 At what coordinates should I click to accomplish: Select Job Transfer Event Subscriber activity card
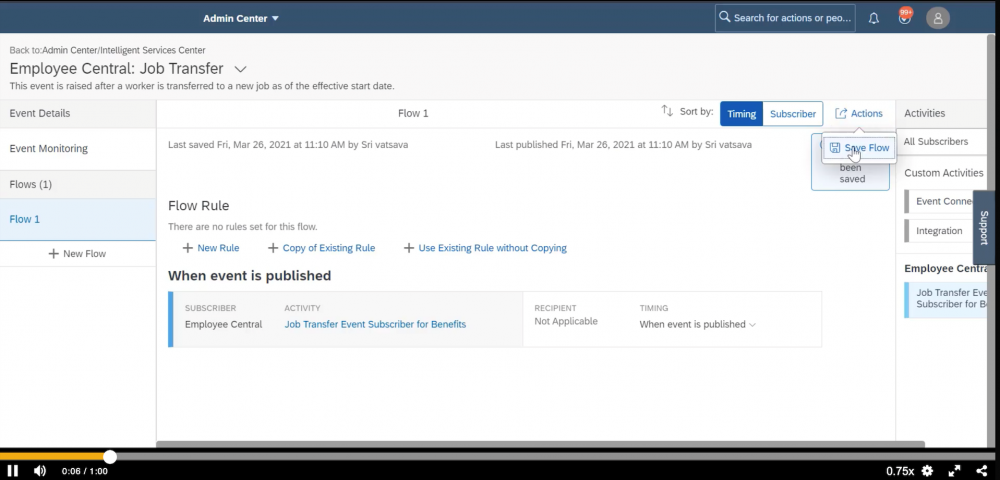(945, 298)
